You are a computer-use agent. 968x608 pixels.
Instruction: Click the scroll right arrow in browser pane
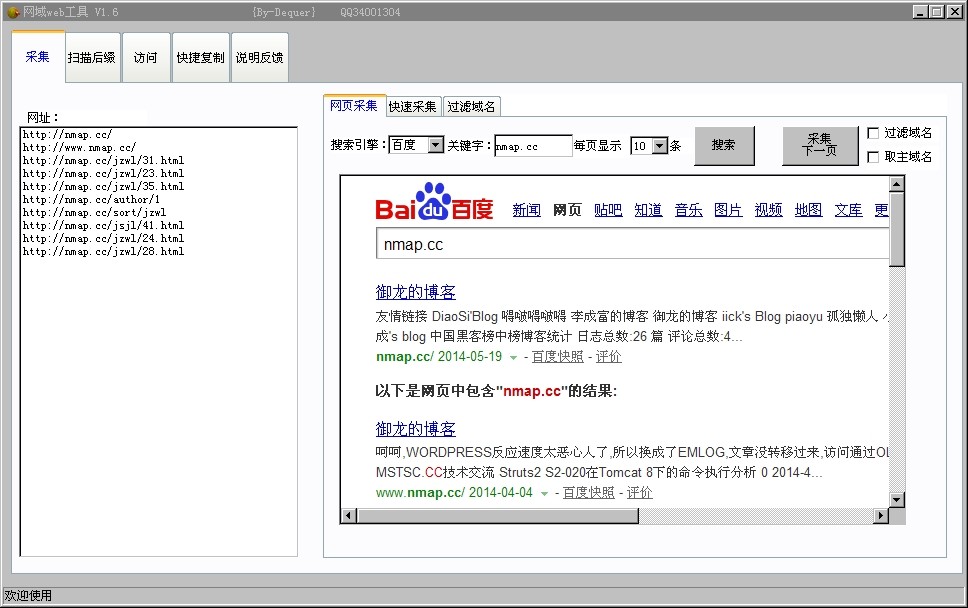click(x=881, y=515)
